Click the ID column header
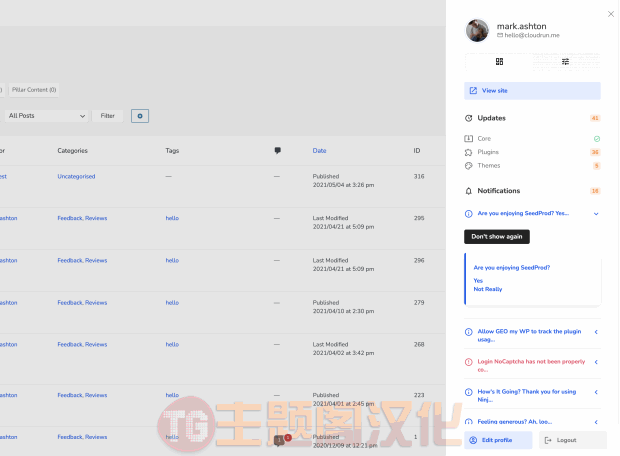 click(417, 151)
